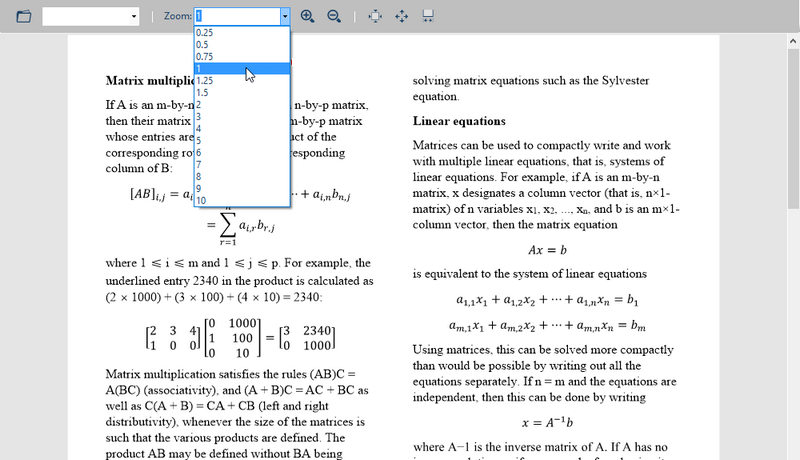Choose zoom level 7 from list
The width and height of the screenshot is (800, 460).
[x=242, y=164]
